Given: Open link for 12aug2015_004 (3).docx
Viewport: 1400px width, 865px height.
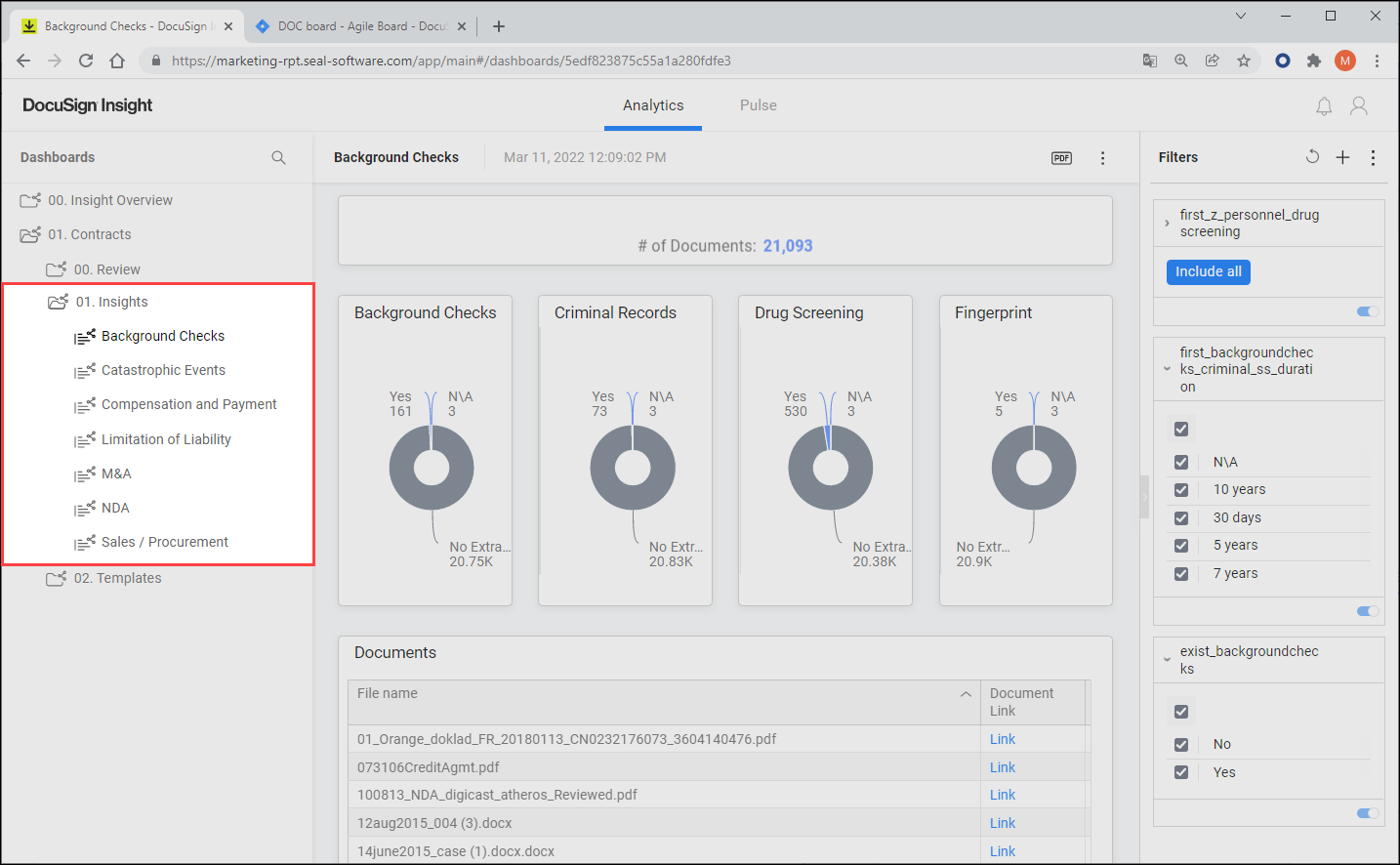Looking at the screenshot, I should pos(1003,824).
